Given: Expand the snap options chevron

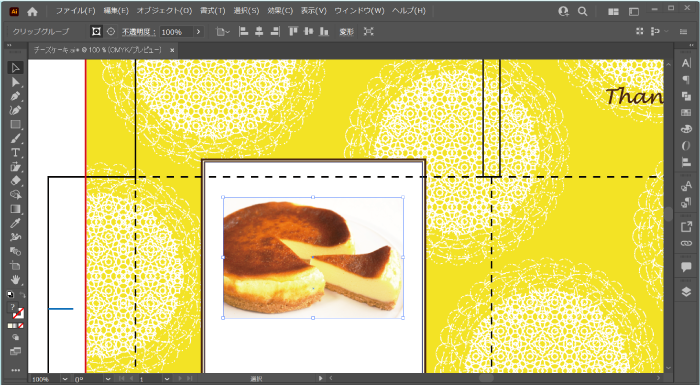Looking at the screenshot, I should (667, 31).
